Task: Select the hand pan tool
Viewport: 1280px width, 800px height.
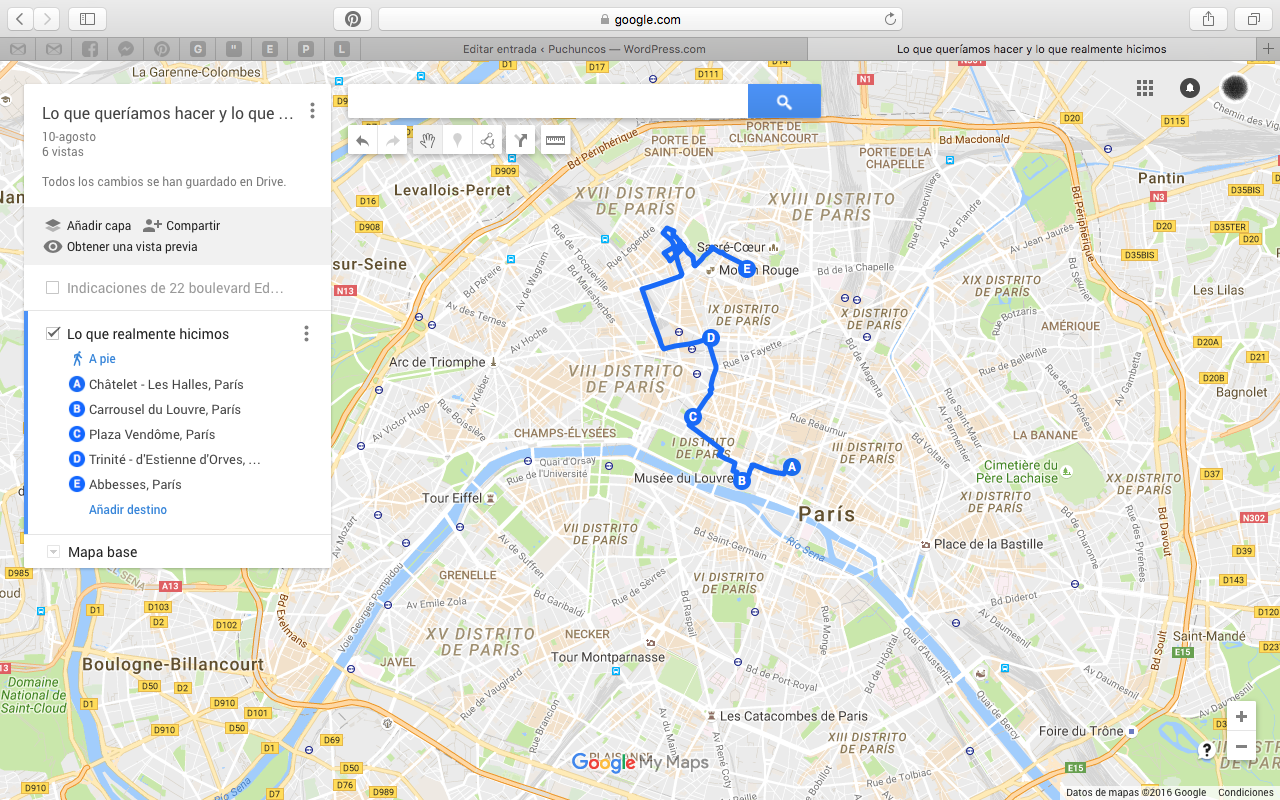Action: pos(428,141)
